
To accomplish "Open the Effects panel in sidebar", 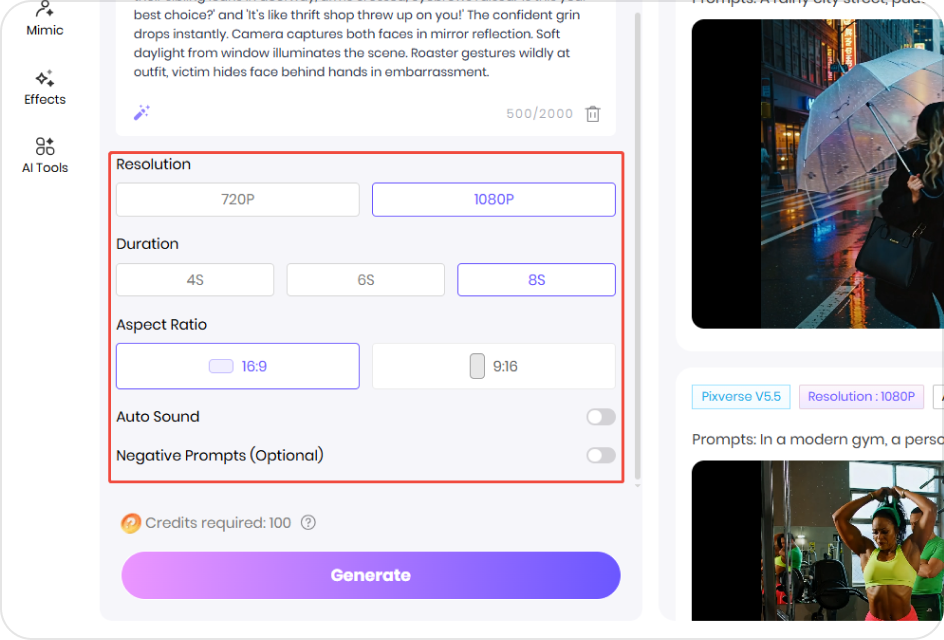I will 44,89.
